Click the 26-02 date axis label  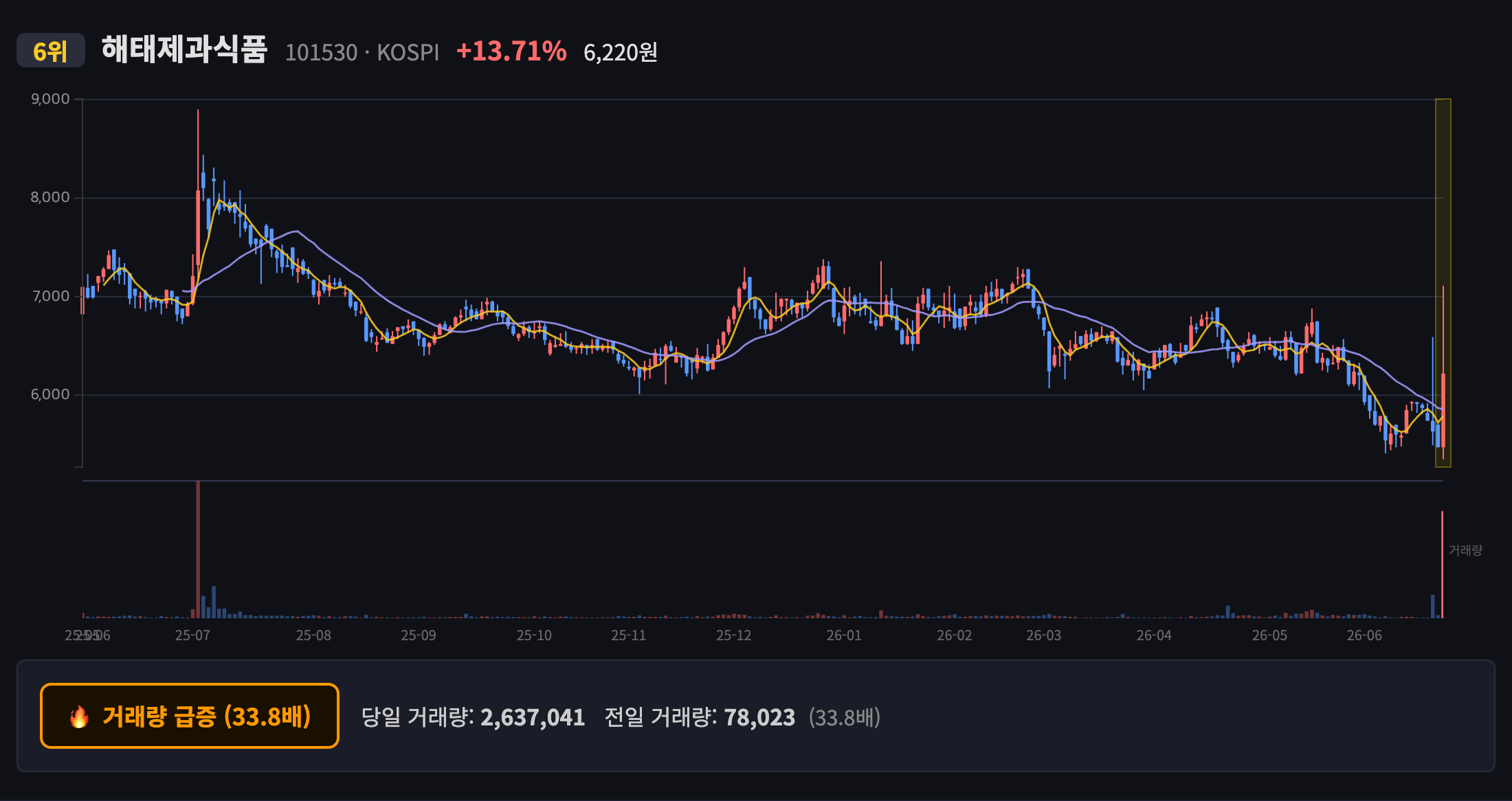[x=955, y=635]
